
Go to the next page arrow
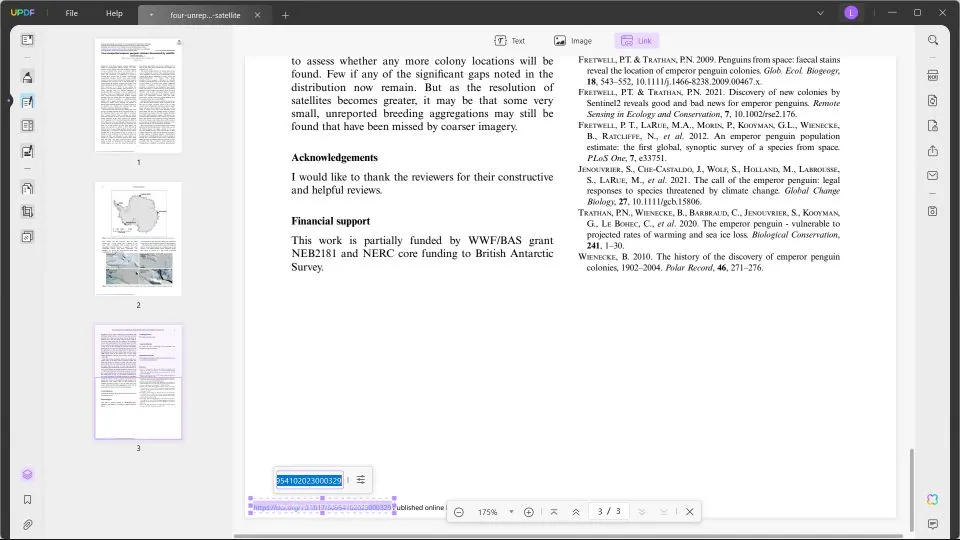642,512
